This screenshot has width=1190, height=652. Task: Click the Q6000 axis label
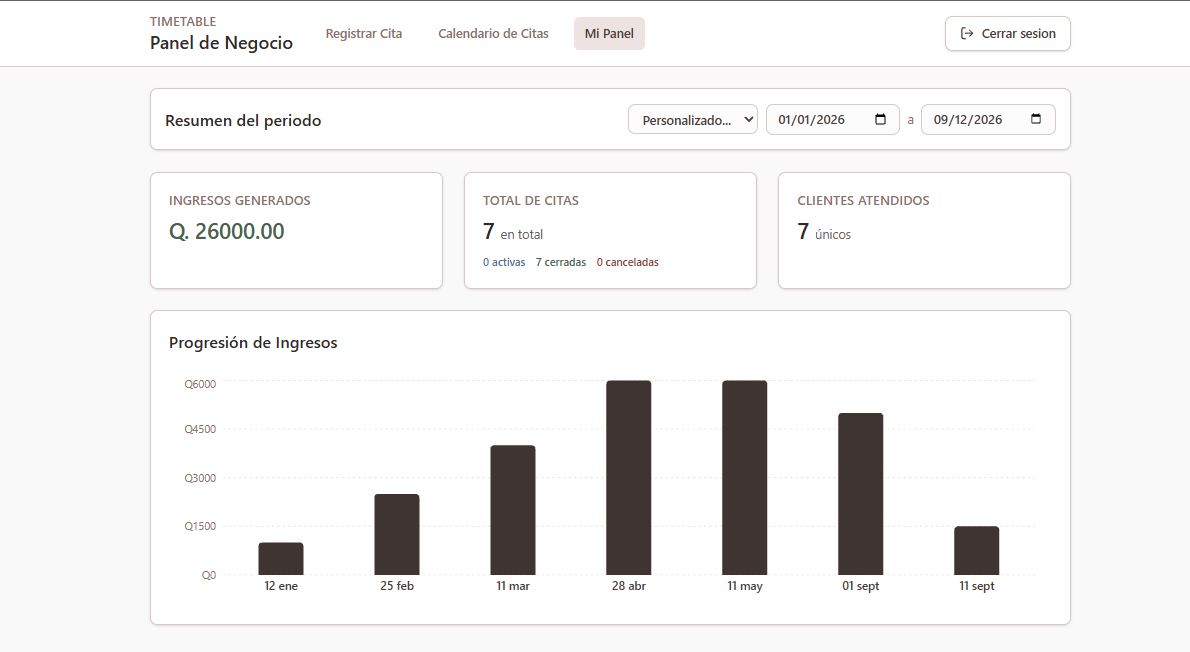200,384
